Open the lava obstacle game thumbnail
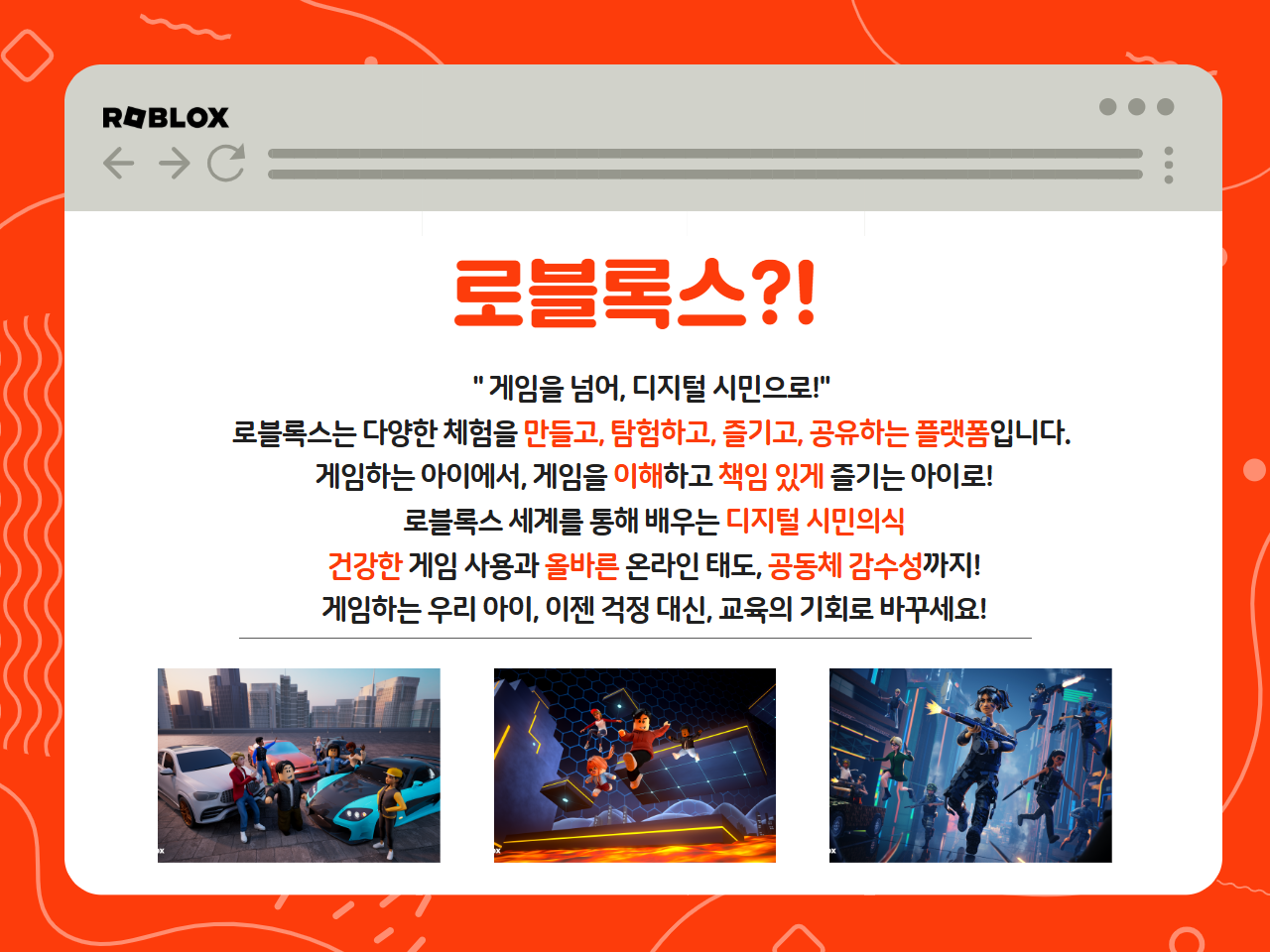1270x952 pixels. tap(635, 765)
